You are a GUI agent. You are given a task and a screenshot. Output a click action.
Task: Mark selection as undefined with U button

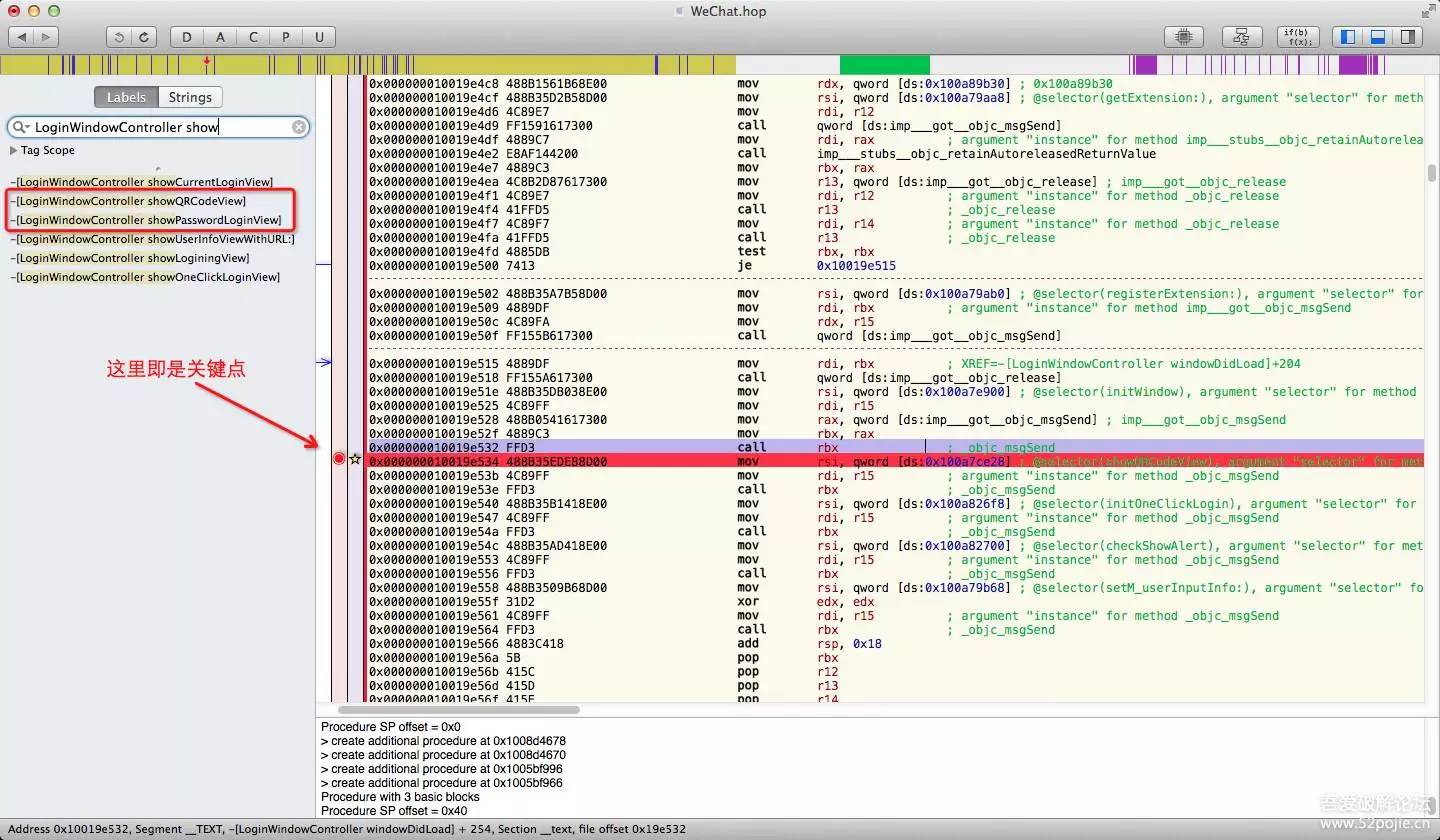tap(319, 37)
